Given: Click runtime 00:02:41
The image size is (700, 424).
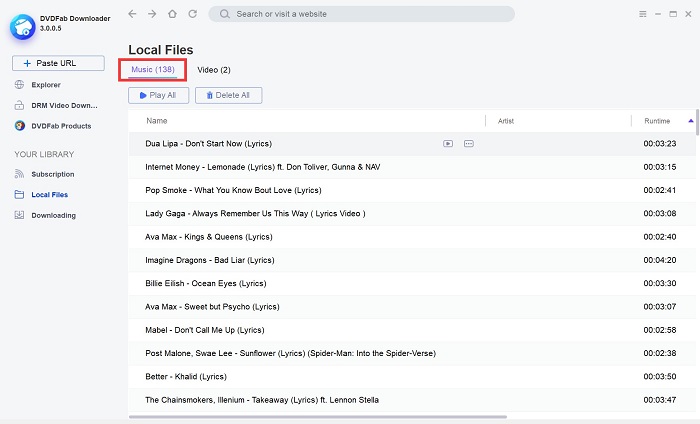Looking at the screenshot, I should (x=660, y=190).
